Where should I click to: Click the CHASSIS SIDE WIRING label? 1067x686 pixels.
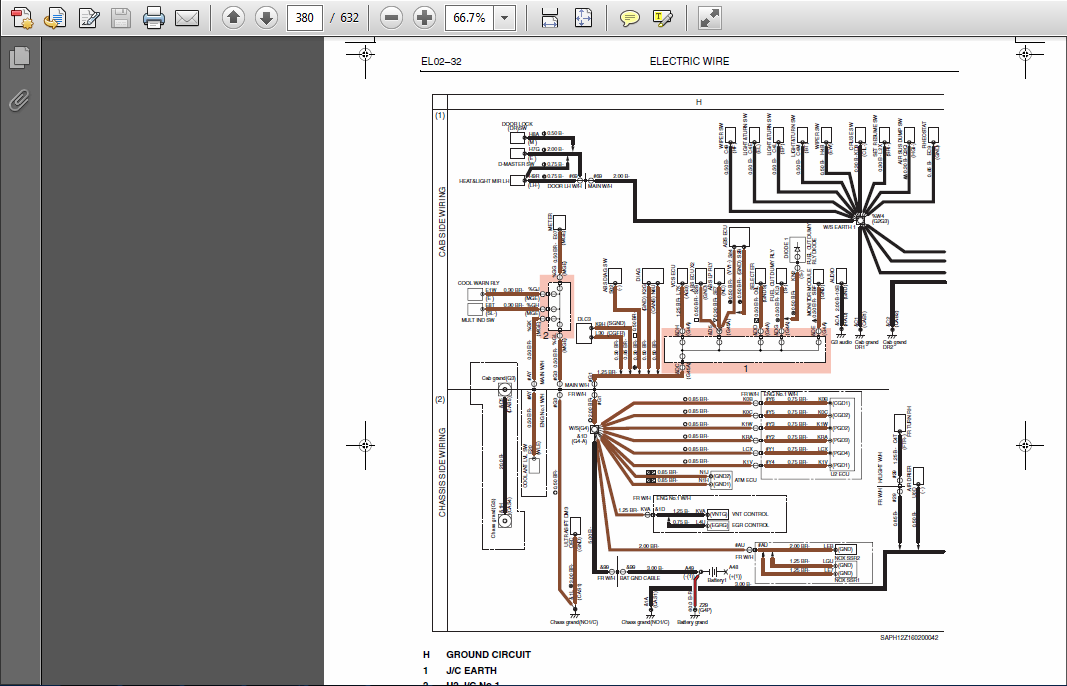tap(442, 472)
